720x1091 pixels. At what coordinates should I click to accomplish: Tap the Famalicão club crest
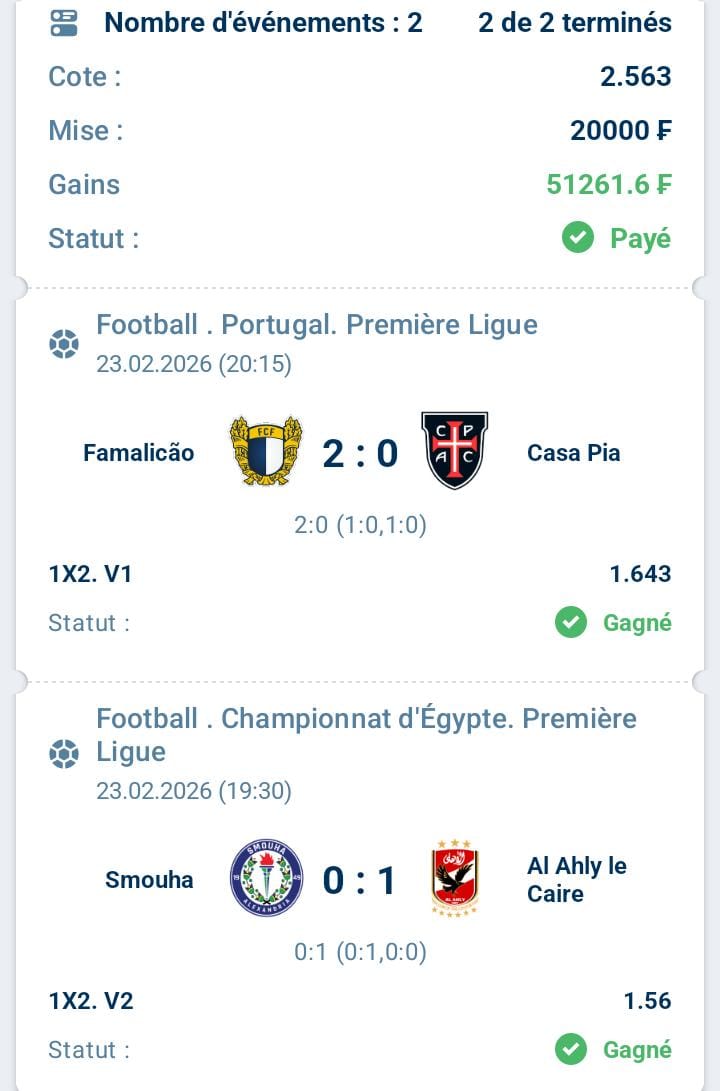tap(266, 451)
